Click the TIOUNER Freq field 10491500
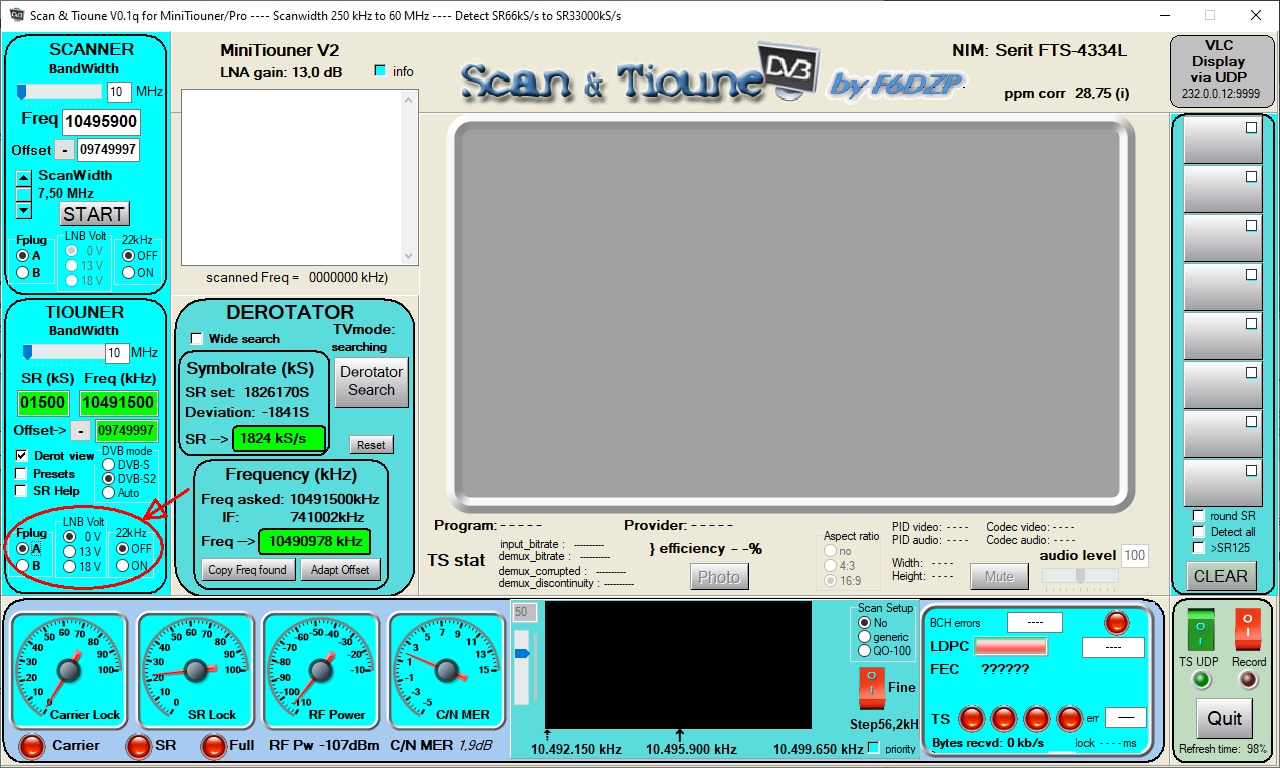The height and width of the screenshot is (768, 1280). click(x=119, y=403)
